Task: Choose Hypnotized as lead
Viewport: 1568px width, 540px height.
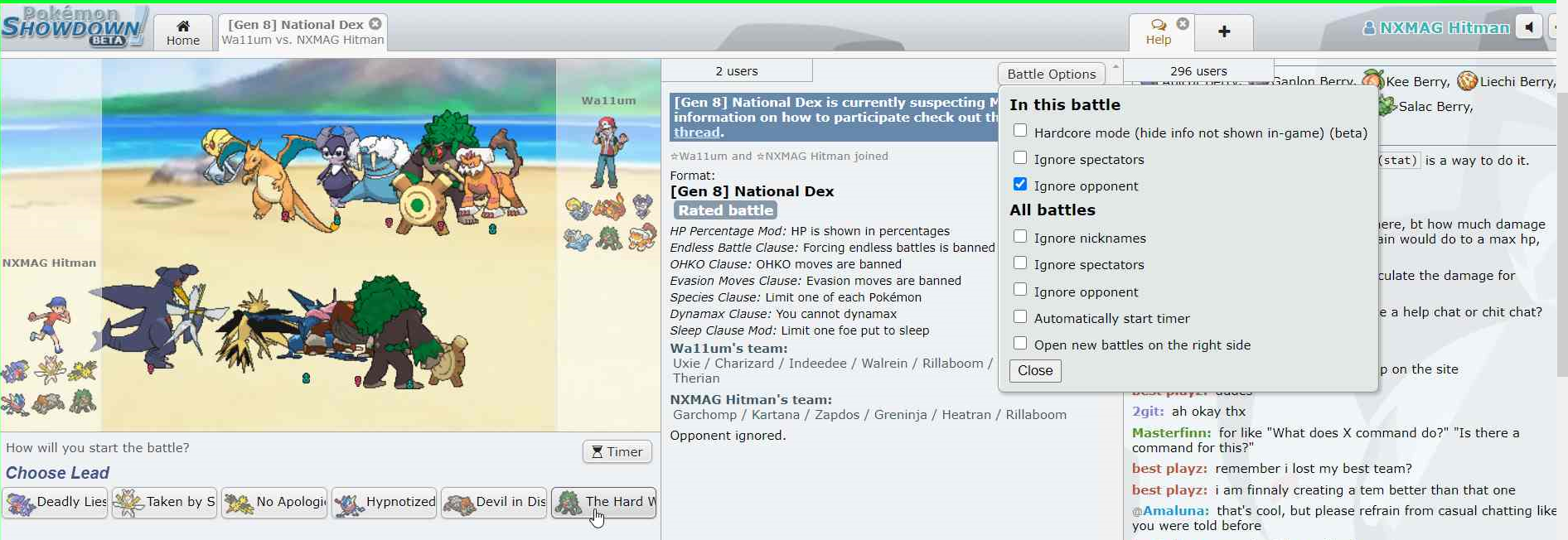Action: click(x=384, y=503)
